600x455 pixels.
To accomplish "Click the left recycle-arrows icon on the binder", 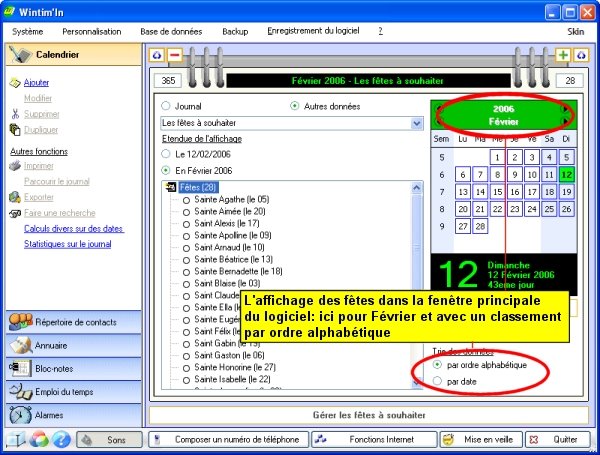I will click(157, 55).
